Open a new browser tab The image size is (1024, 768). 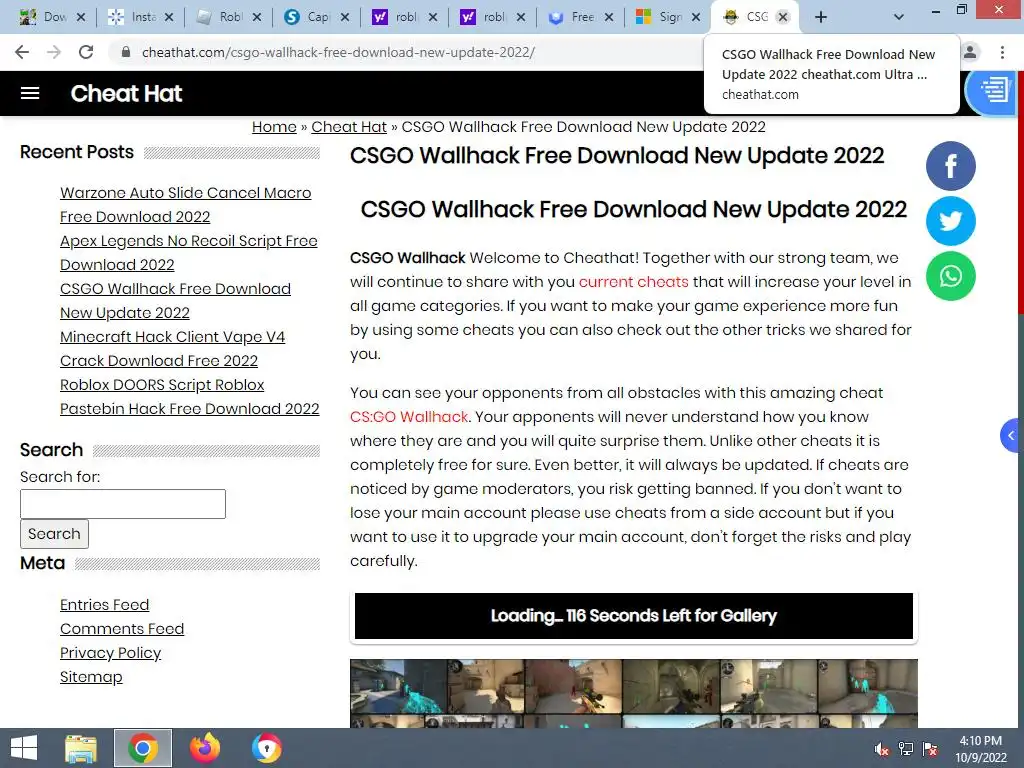[x=821, y=17]
